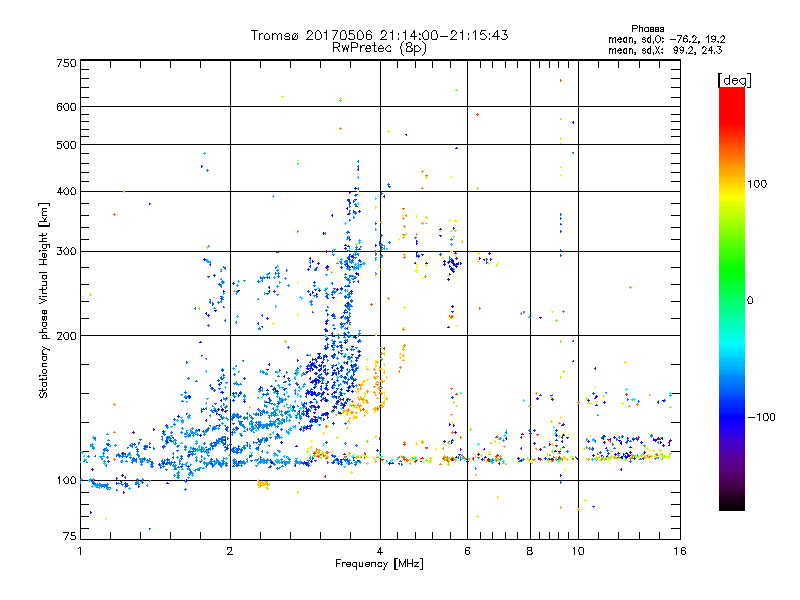This screenshot has height=600, width=800.
Task: Click the y-axis tick label '100'
Action: coord(66,480)
